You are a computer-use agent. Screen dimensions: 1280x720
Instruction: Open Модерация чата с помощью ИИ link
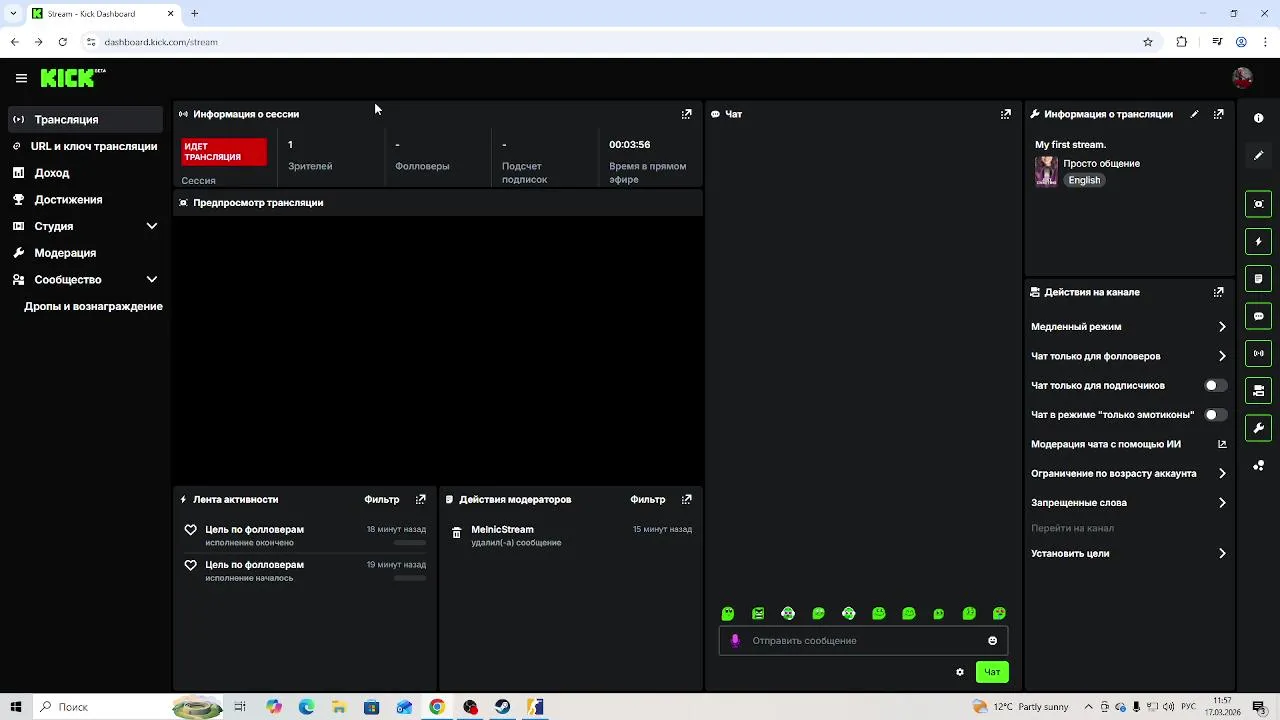tap(1128, 444)
